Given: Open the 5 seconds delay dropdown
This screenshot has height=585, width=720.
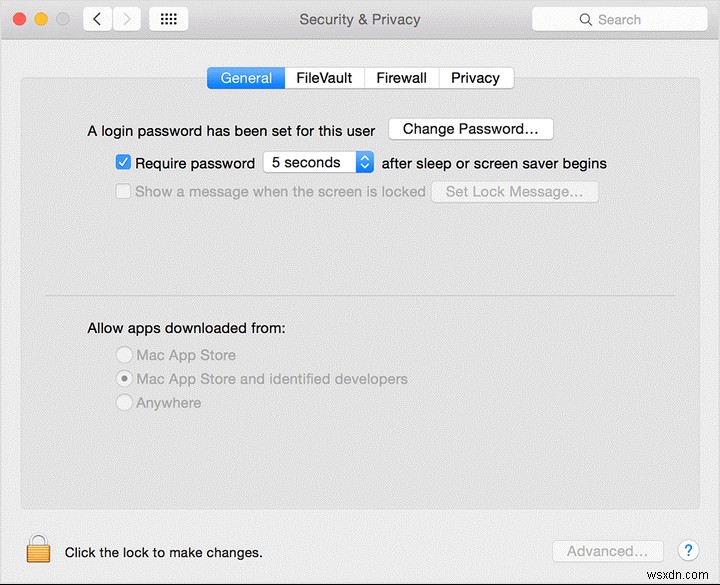Looking at the screenshot, I should point(318,162).
